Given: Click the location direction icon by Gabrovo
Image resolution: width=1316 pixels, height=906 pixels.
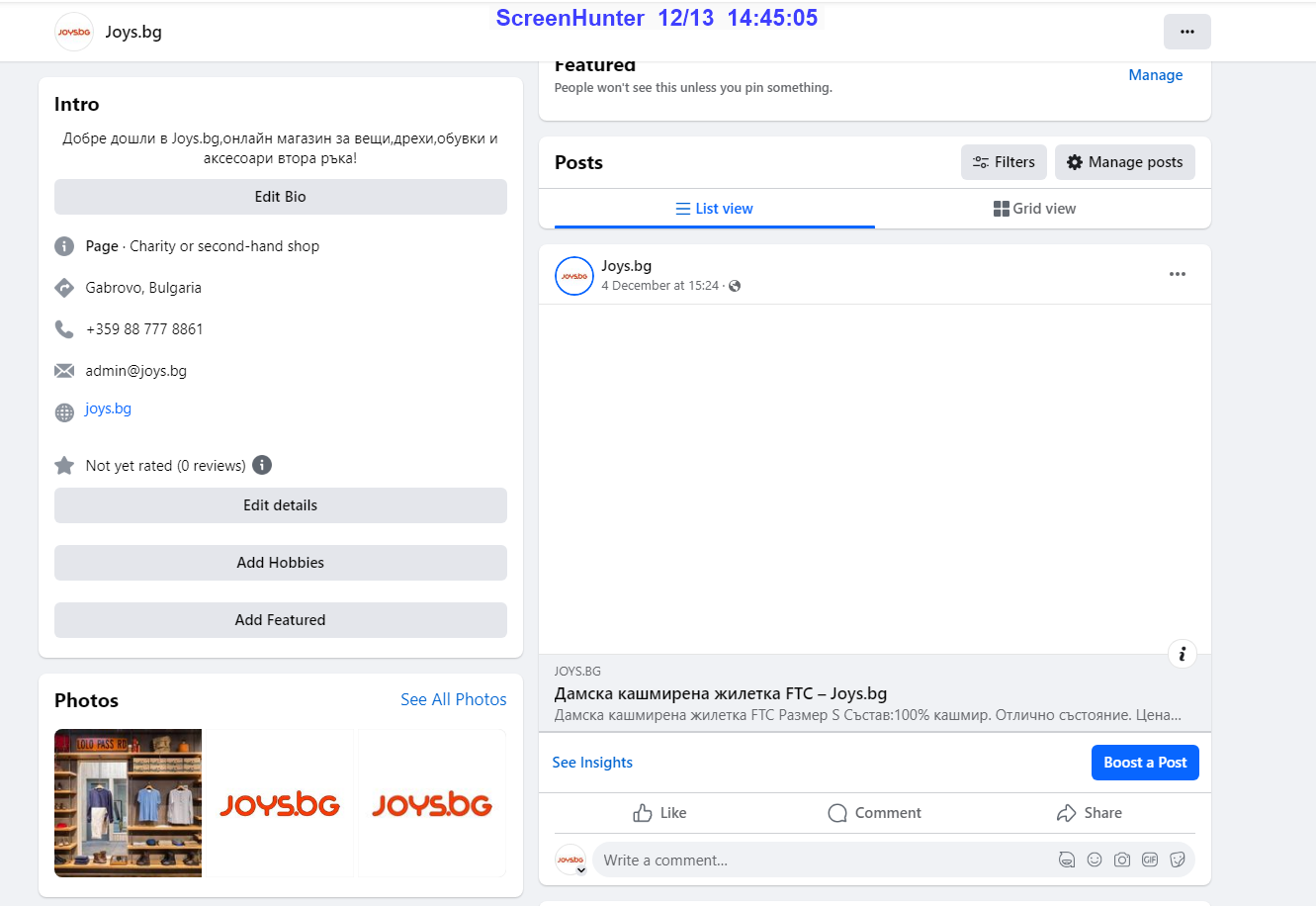Looking at the screenshot, I should [64, 288].
